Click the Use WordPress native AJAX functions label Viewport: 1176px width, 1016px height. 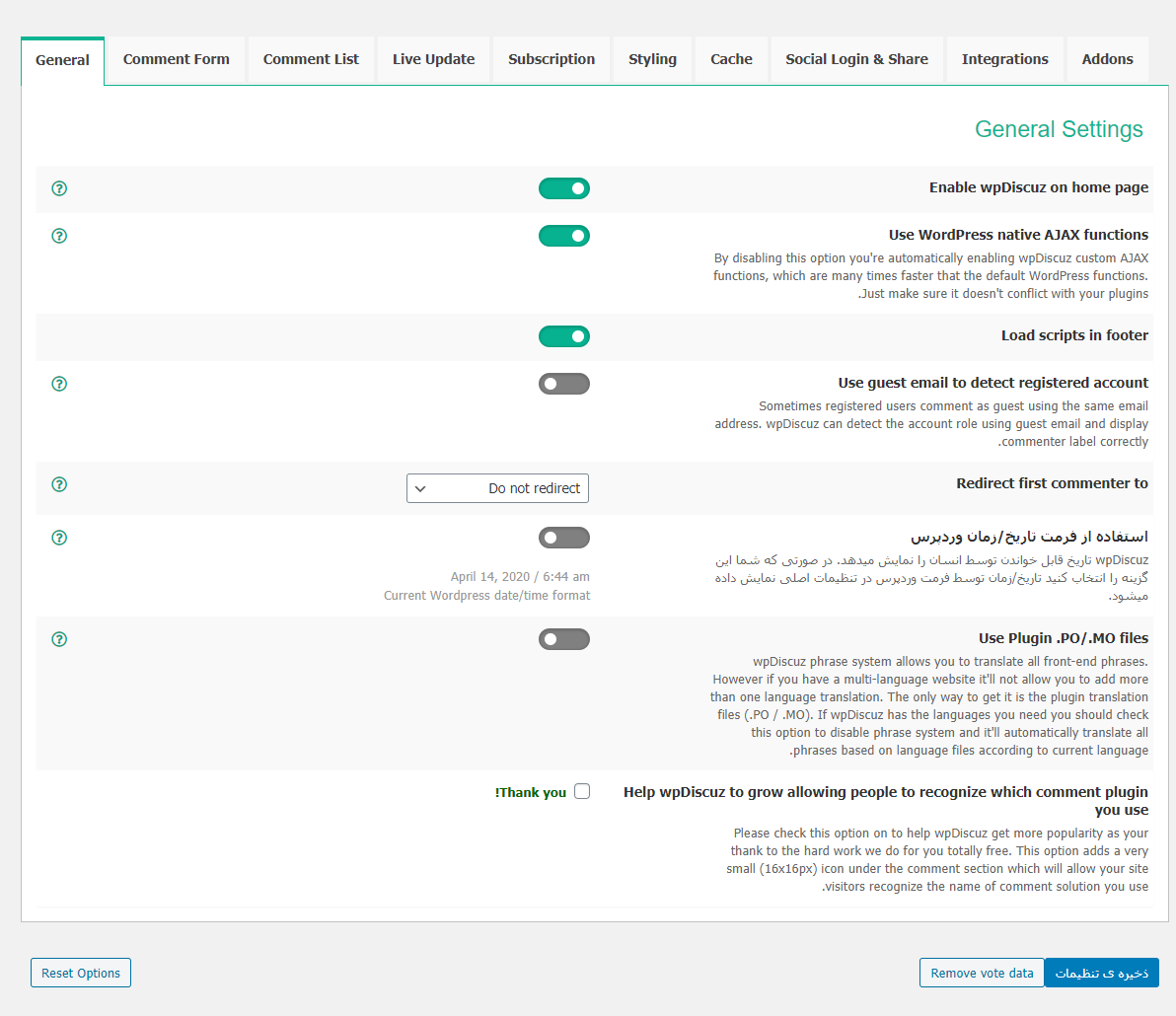[x=1018, y=235]
